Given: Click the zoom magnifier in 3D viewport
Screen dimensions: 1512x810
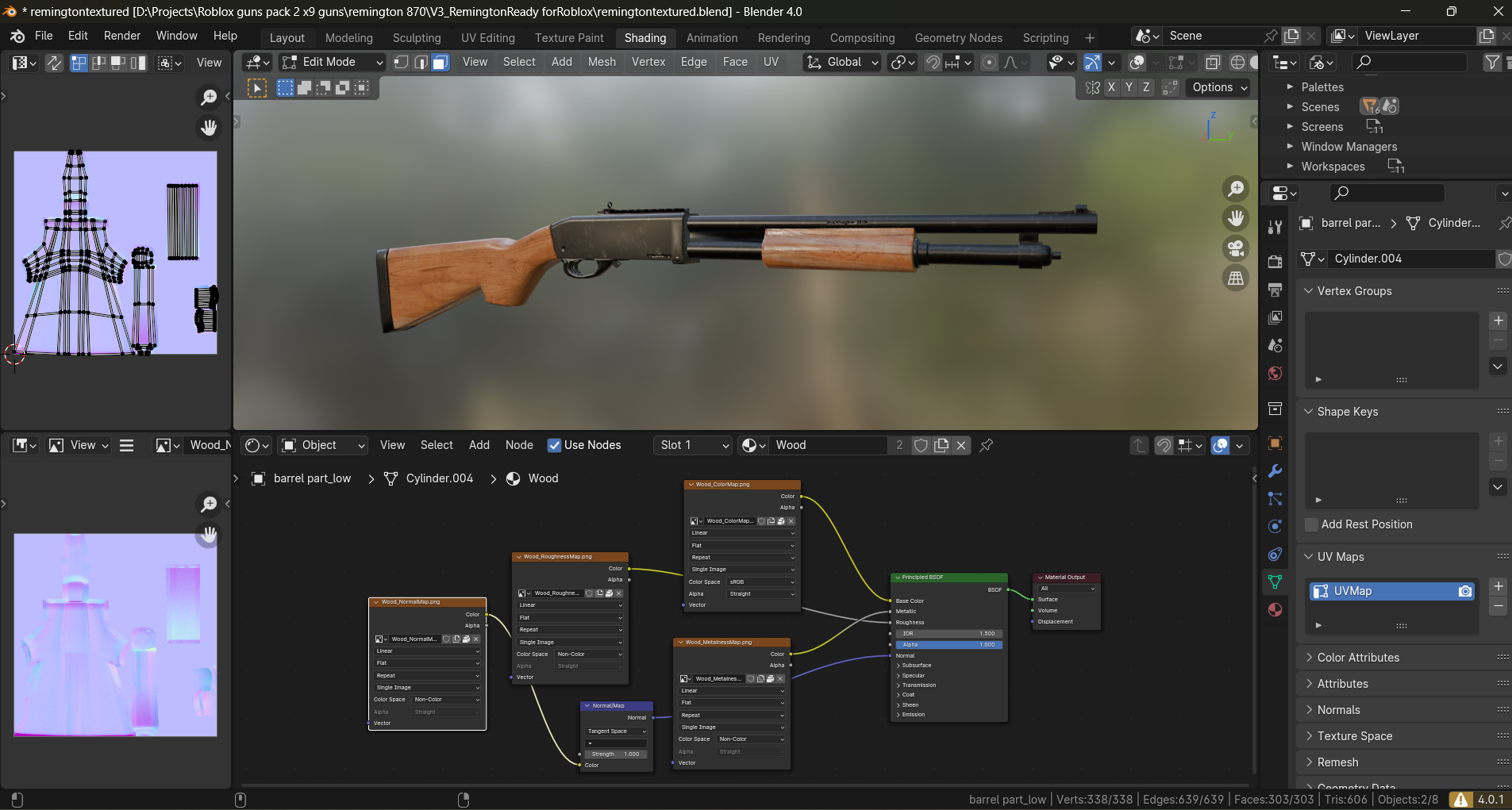Looking at the screenshot, I should click(1236, 188).
